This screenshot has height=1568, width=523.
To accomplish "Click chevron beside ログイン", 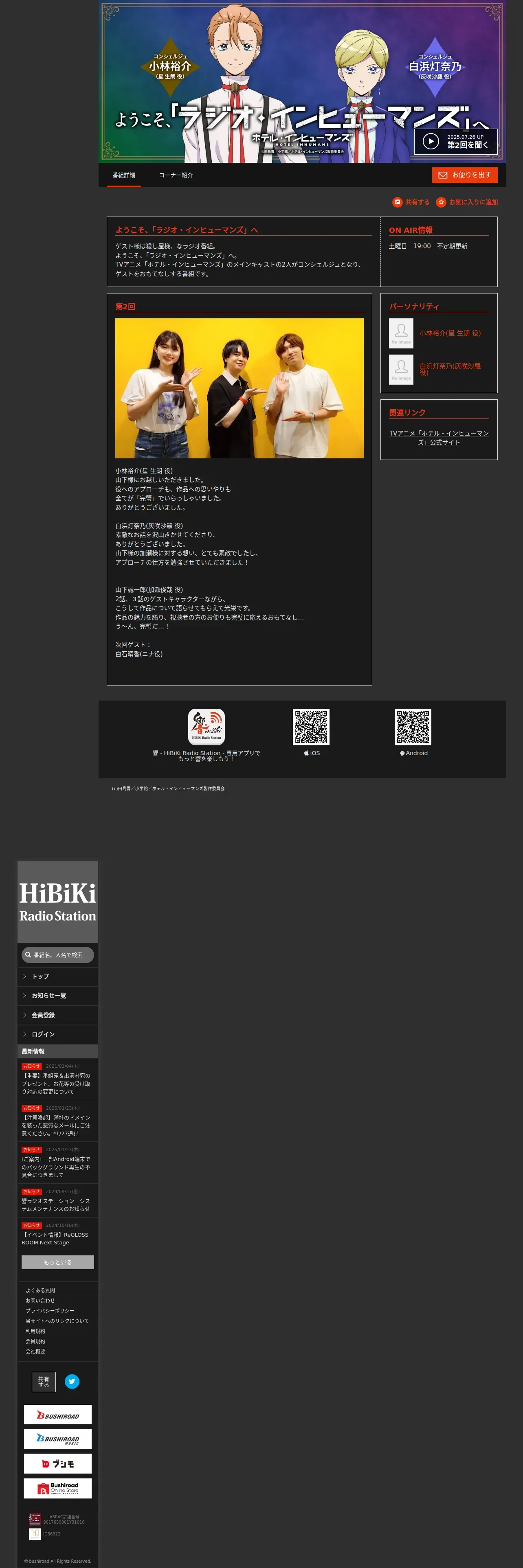I will tap(24, 1034).
